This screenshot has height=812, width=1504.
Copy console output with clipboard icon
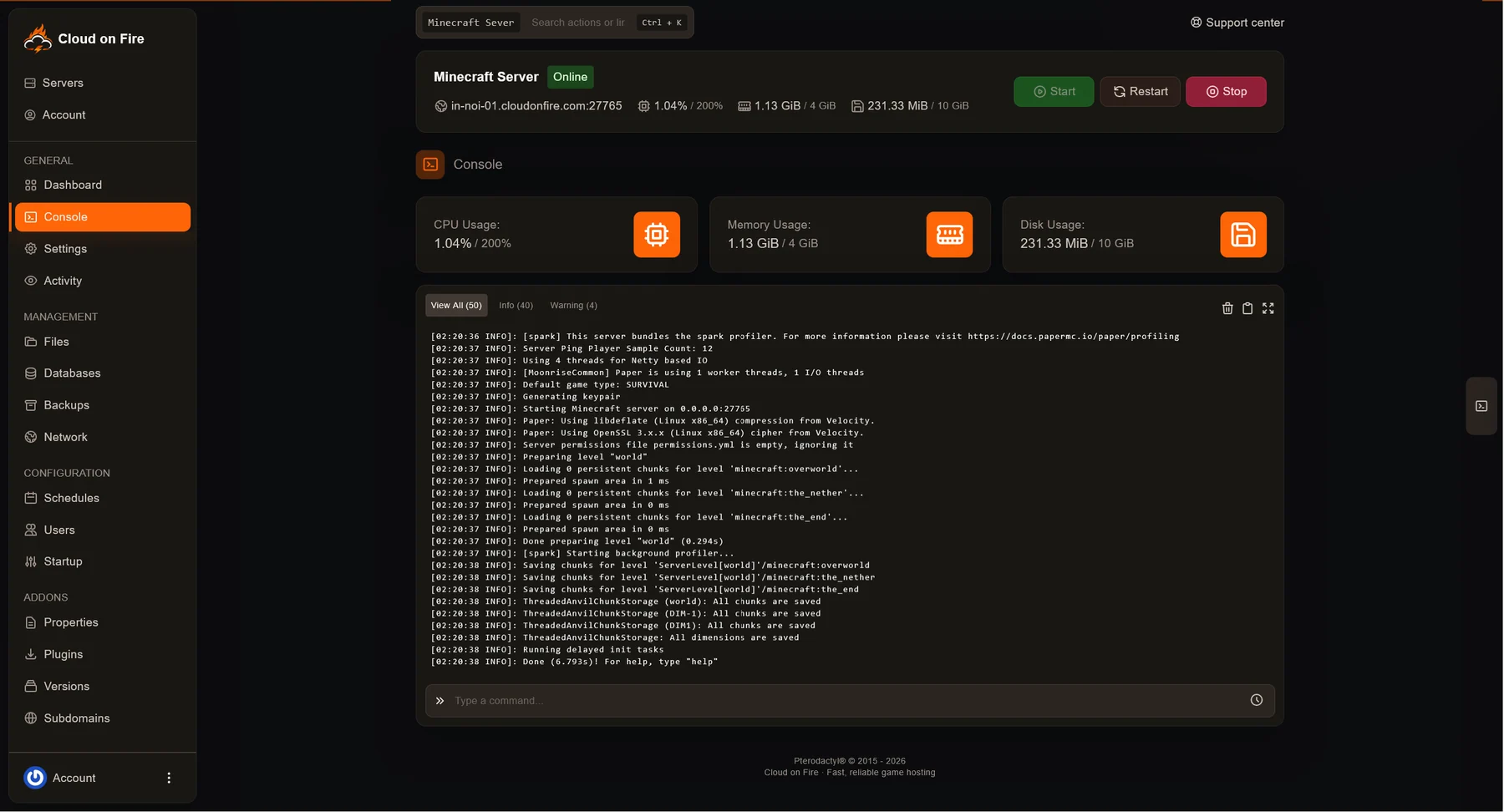(x=1247, y=308)
